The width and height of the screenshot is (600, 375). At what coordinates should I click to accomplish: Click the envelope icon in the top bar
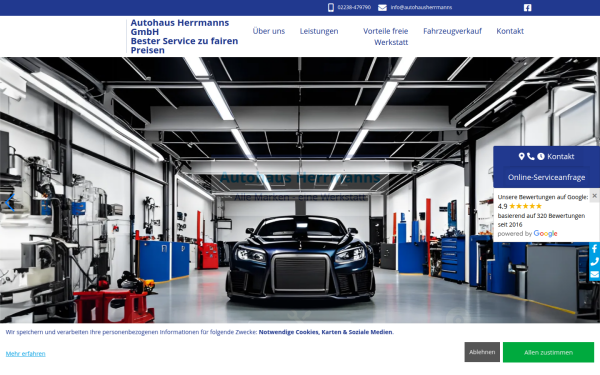coord(382,8)
